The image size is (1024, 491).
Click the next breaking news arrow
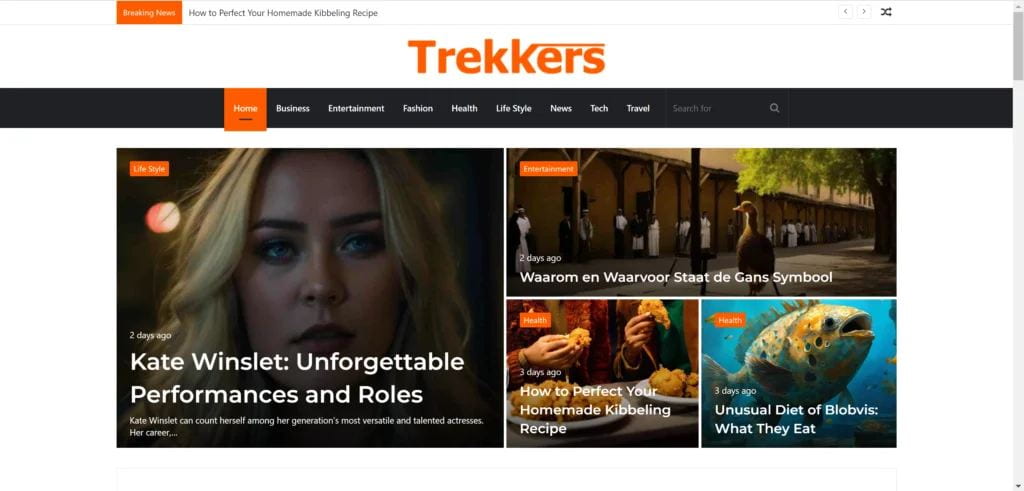pyautogui.click(x=864, y=12)
